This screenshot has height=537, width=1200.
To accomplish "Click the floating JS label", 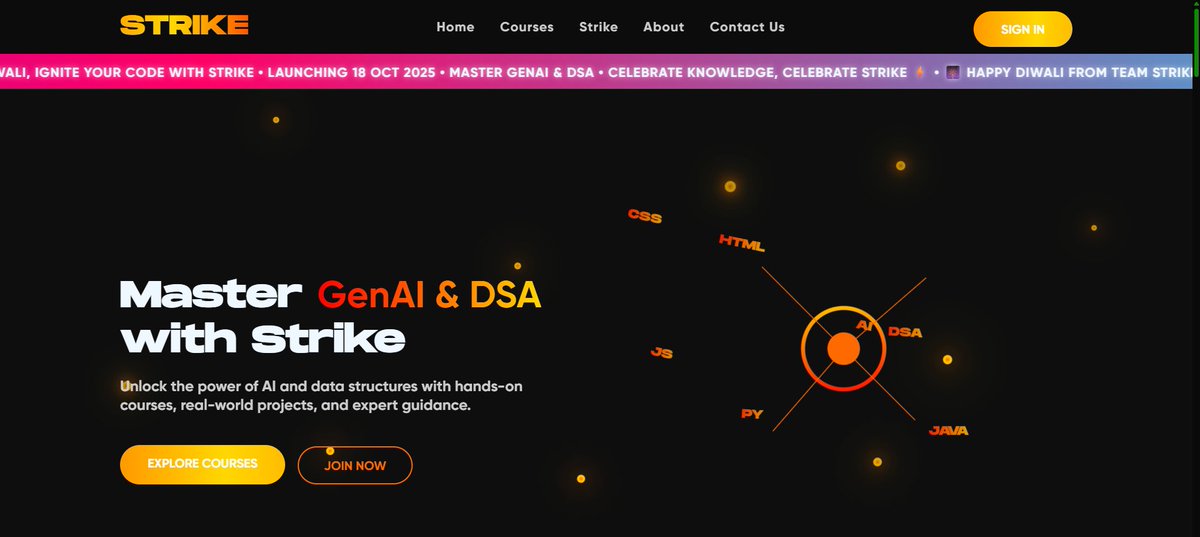I will 661,353.
